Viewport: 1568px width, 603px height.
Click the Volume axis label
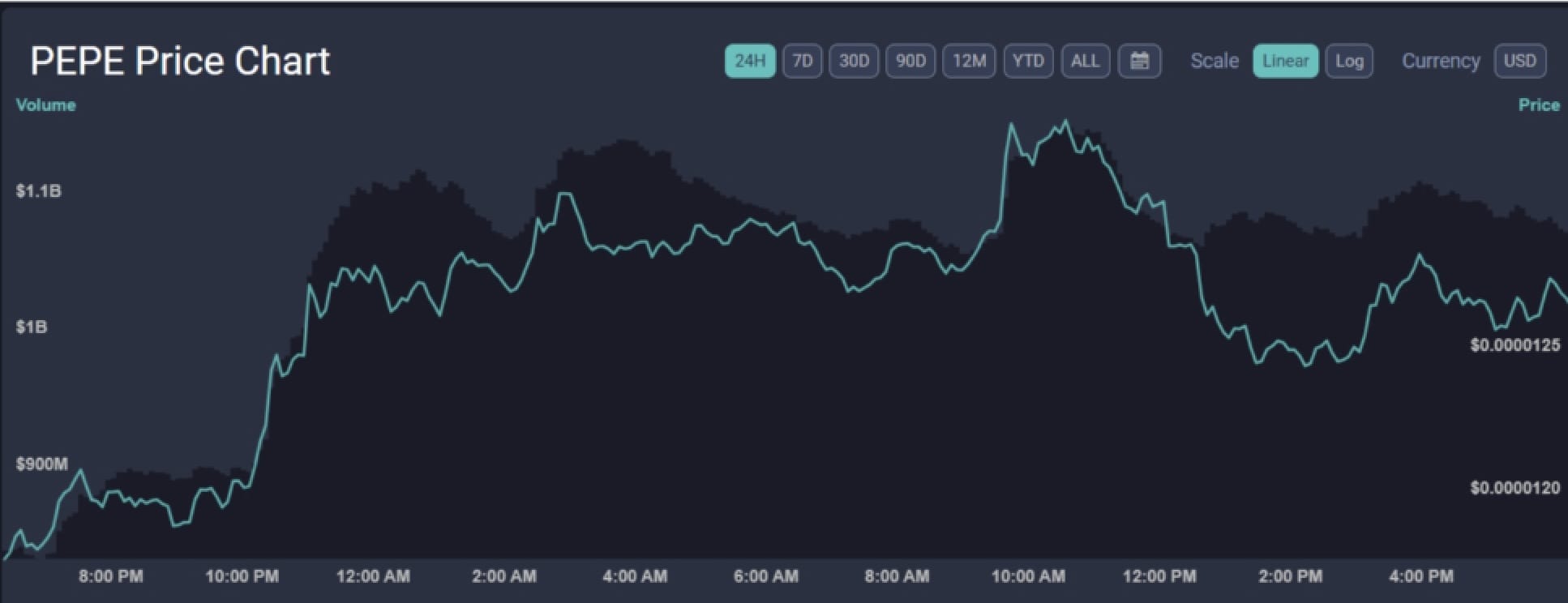[46, 105]
